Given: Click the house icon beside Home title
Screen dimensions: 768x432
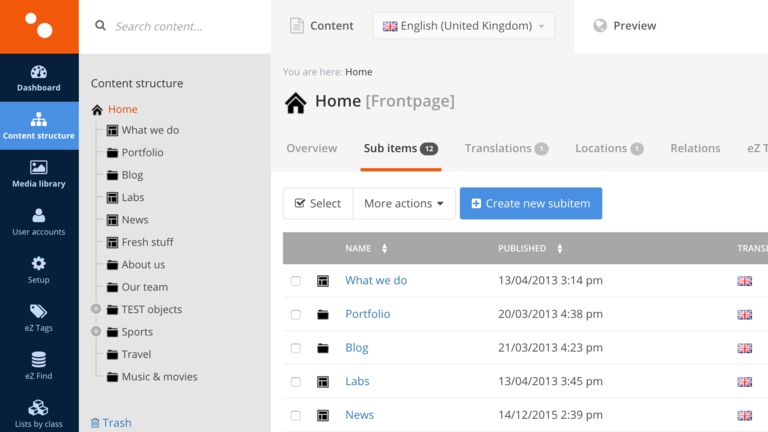Looking at the screenshot, I should coord(296,103).
